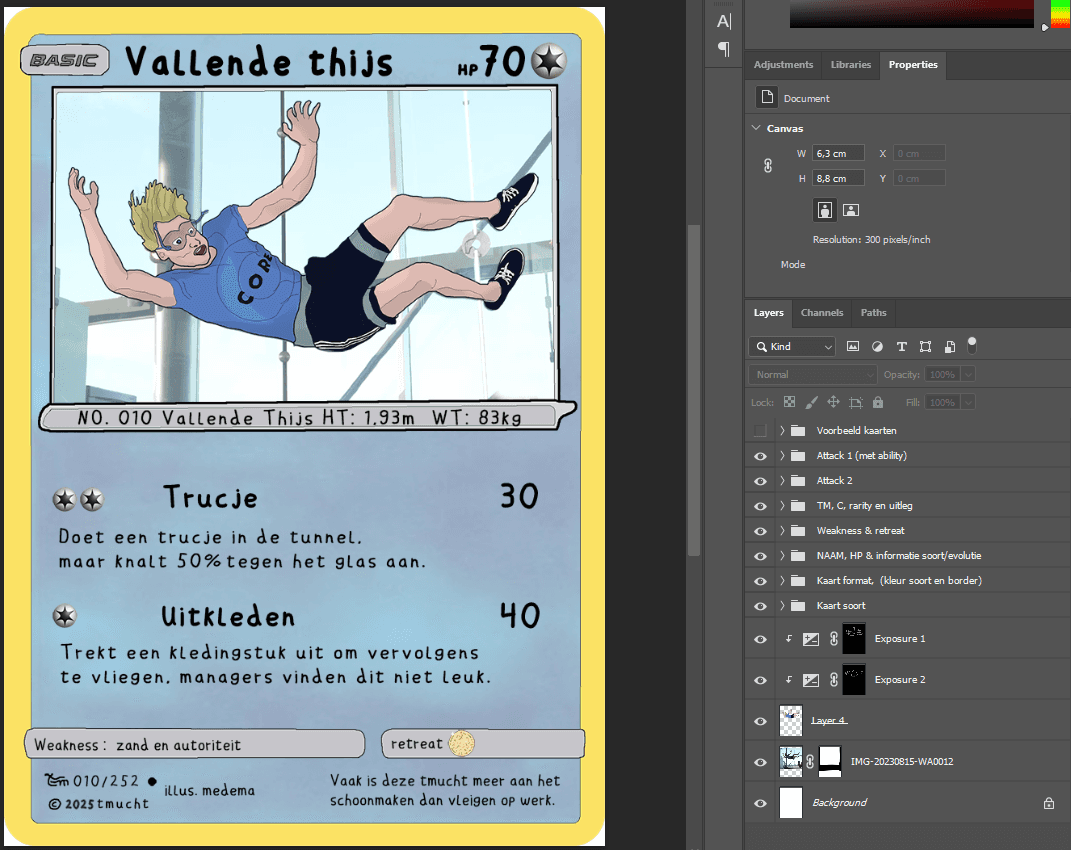This screenshot has height=850, width=1071.
Task: Switch to the Libraries tab
Action: 851,64
